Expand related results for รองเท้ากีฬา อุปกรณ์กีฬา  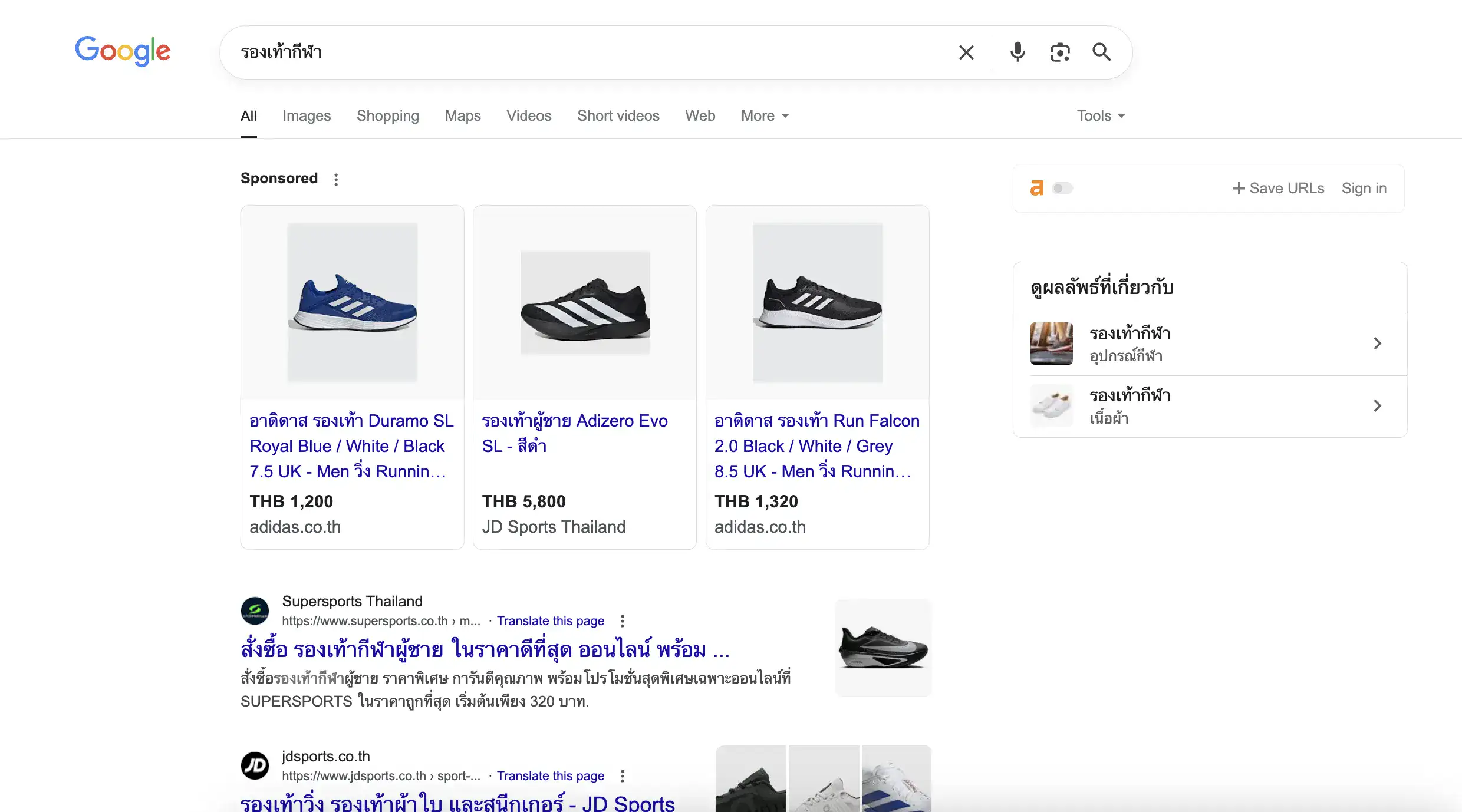coord(1378,344)
